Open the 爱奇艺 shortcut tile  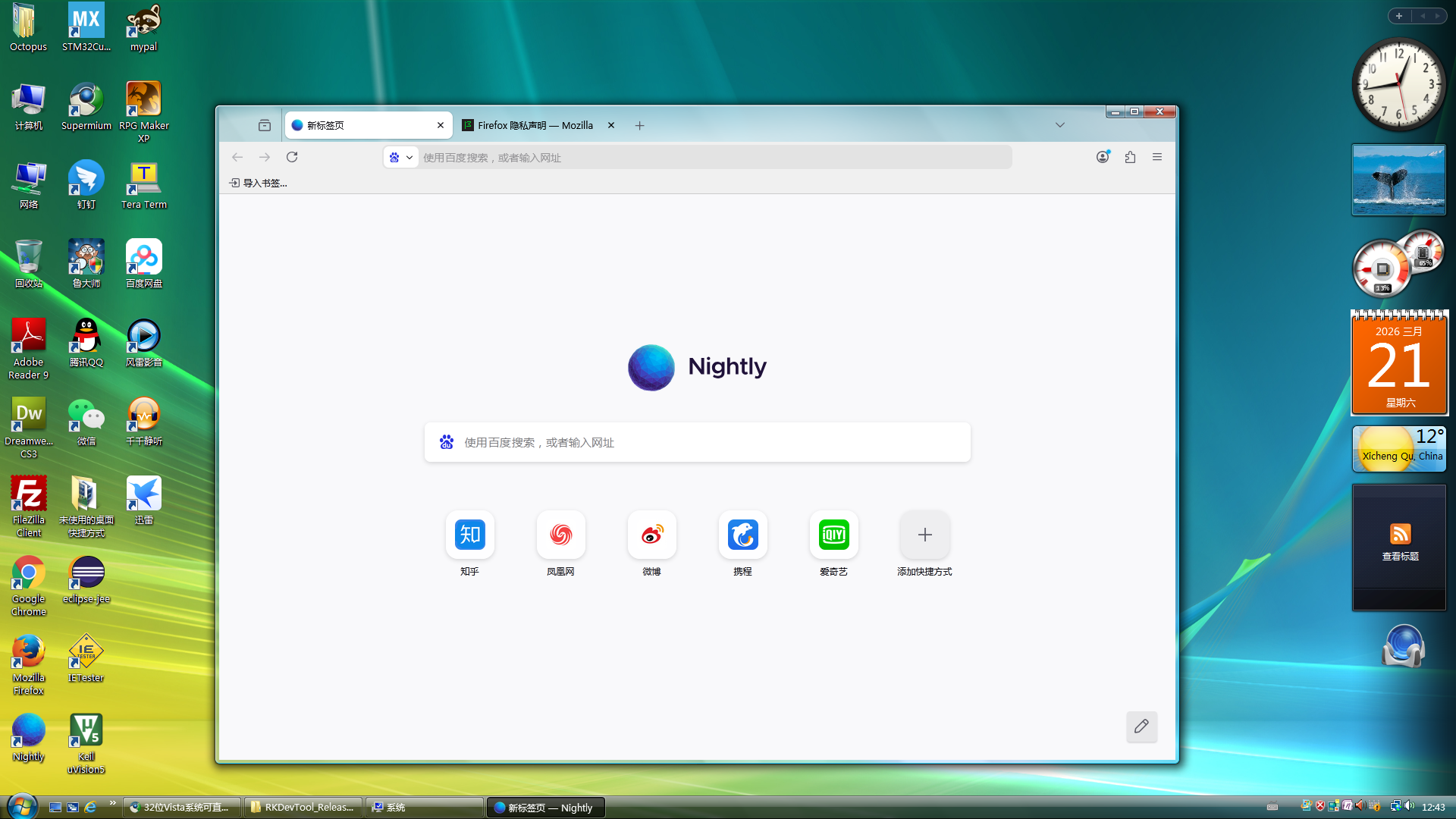pyautogui.click(x=833, y=535)
